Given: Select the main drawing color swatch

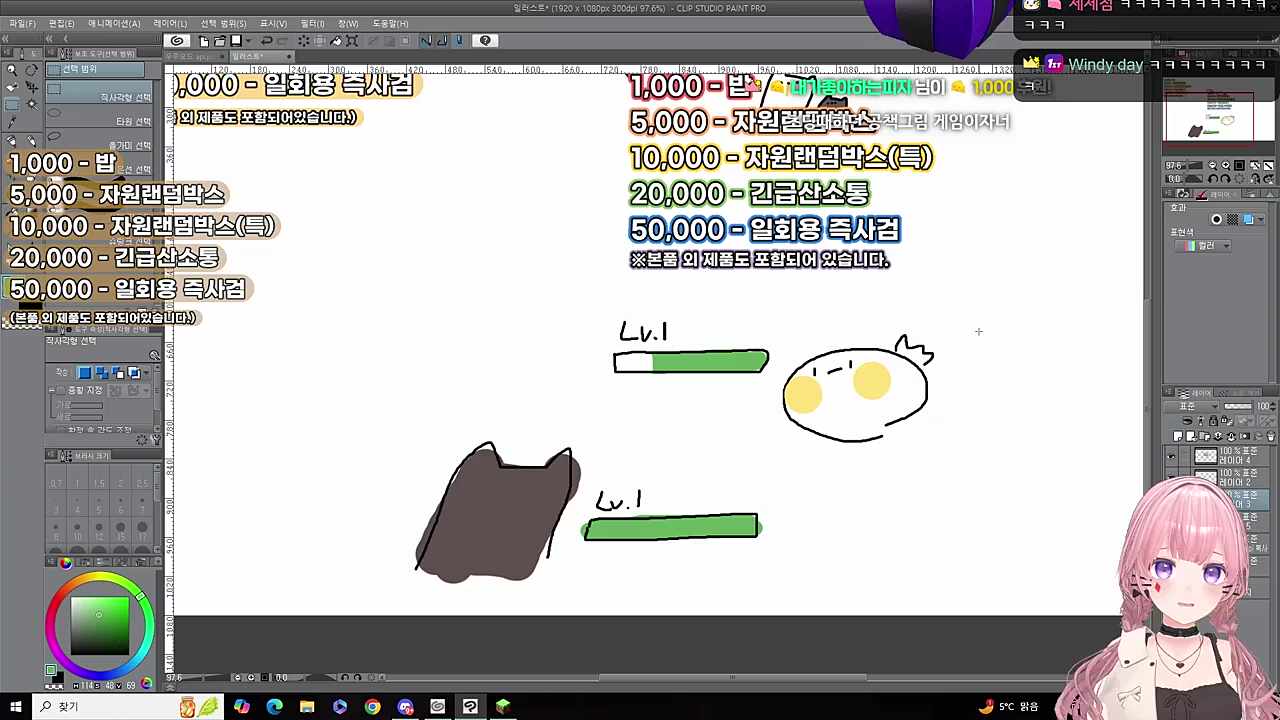Looking at the screenshot, I should click(x=51, y=671).
